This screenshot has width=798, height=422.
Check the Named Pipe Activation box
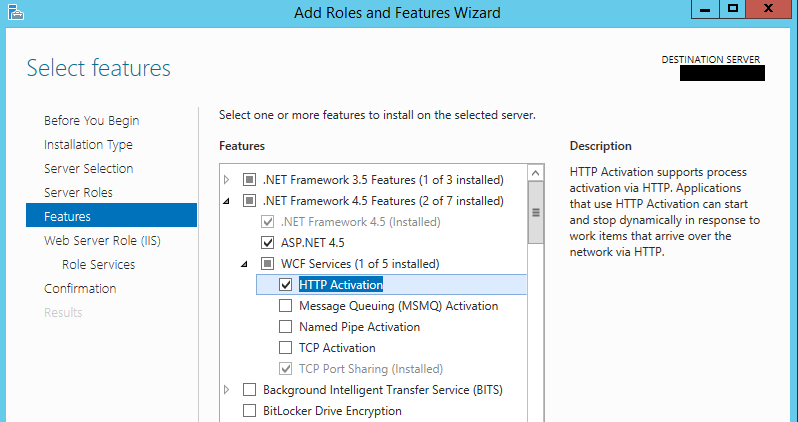[286, 327]
